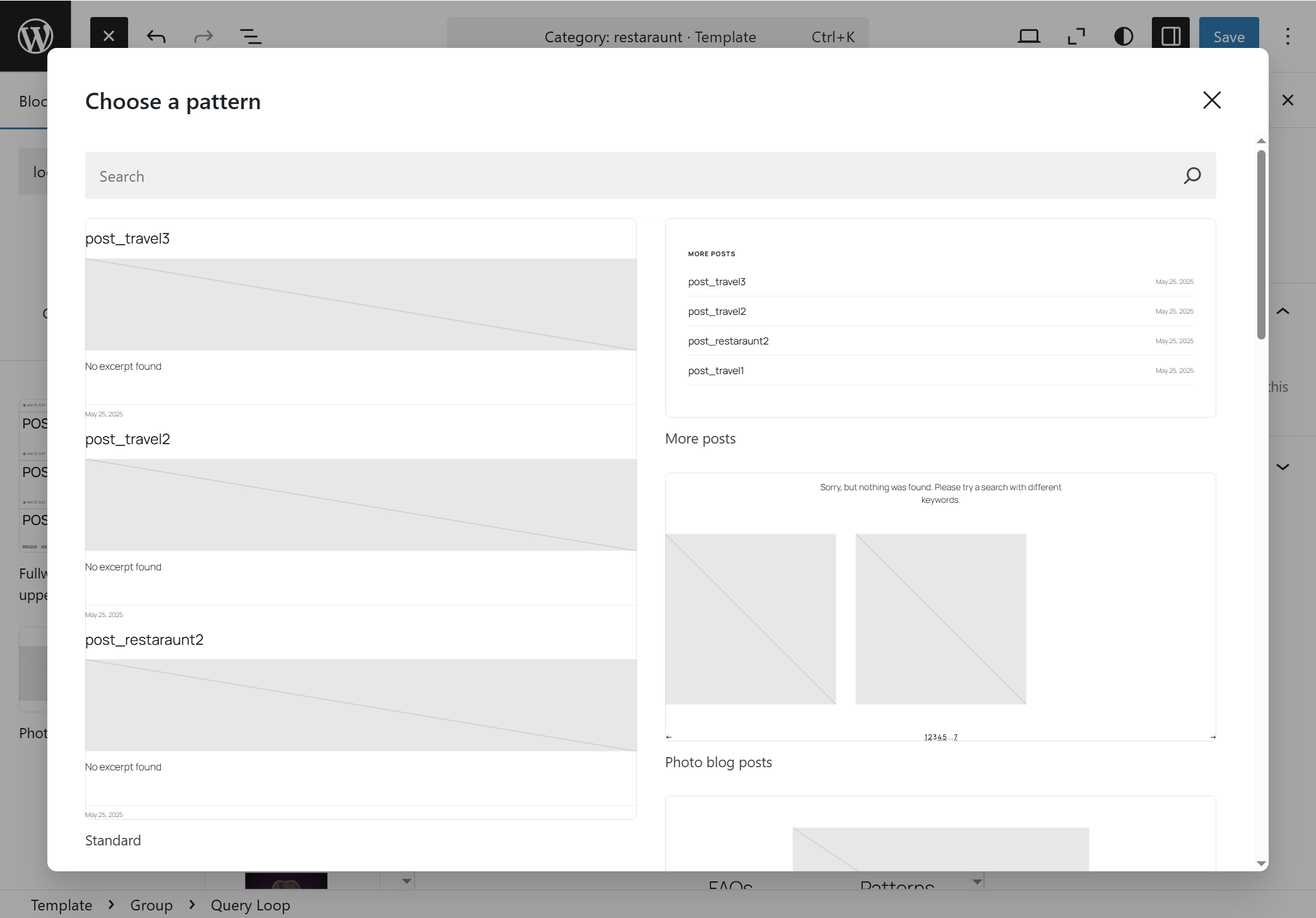
Task: Click the pattern Search input field
Action: coord(631,176)
